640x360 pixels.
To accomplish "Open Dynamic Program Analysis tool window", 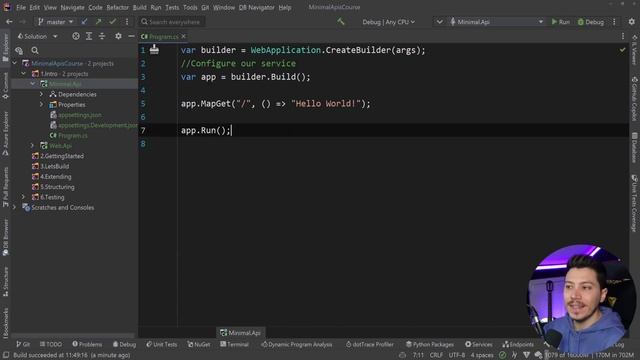I will click(297, 344).
